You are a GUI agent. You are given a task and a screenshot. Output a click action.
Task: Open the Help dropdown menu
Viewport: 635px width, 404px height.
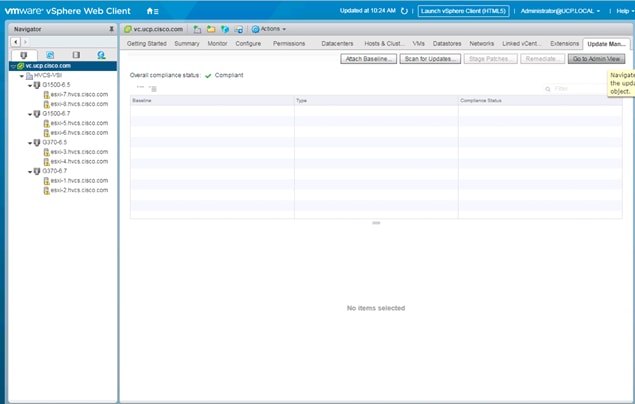click(x=625, y=11)
